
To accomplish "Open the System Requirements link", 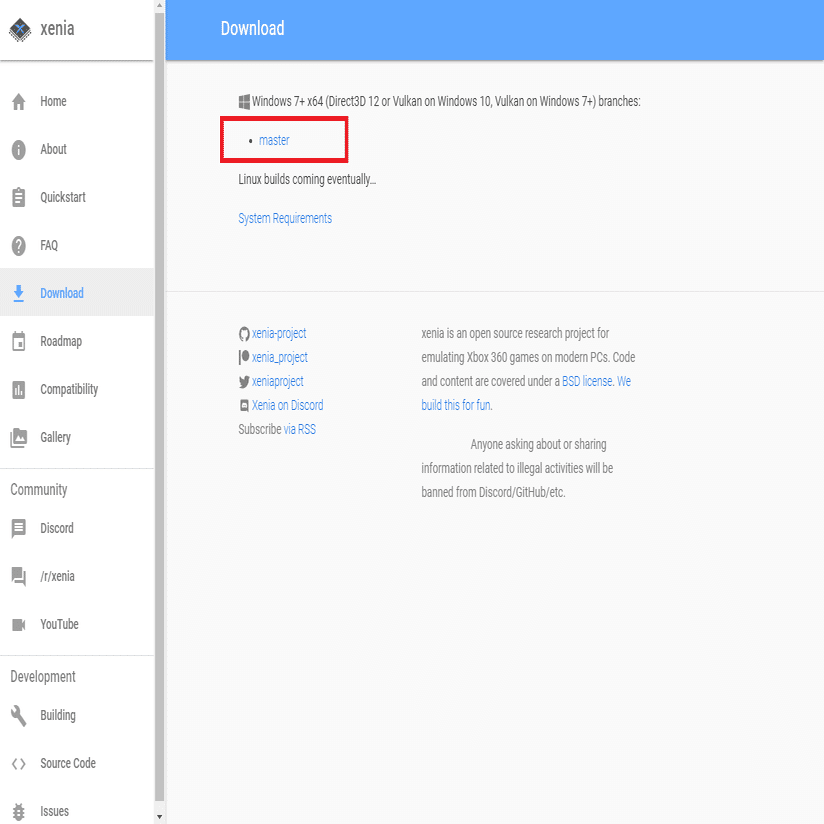I will (x=285, y=218).
